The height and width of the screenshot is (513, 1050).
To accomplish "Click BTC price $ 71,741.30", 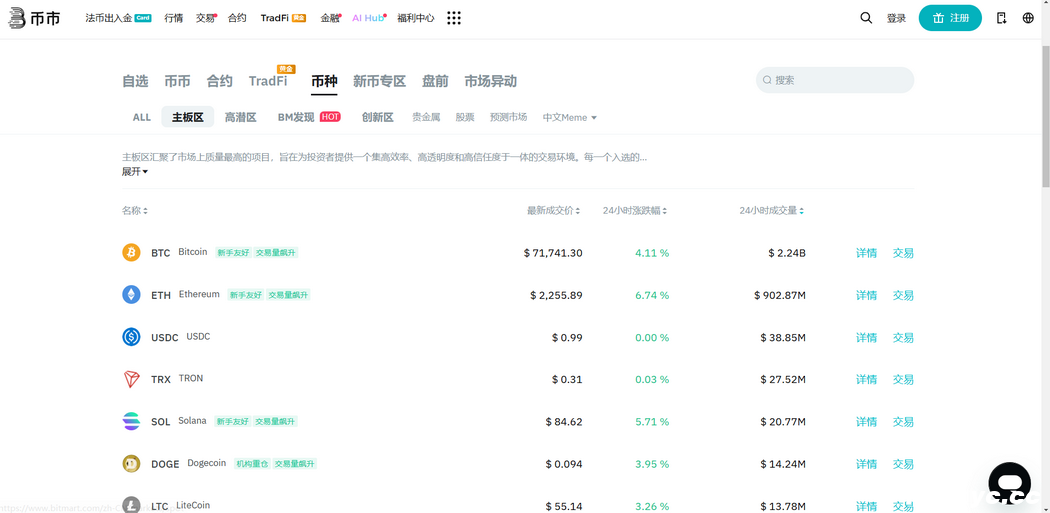I will pos(553,253).
